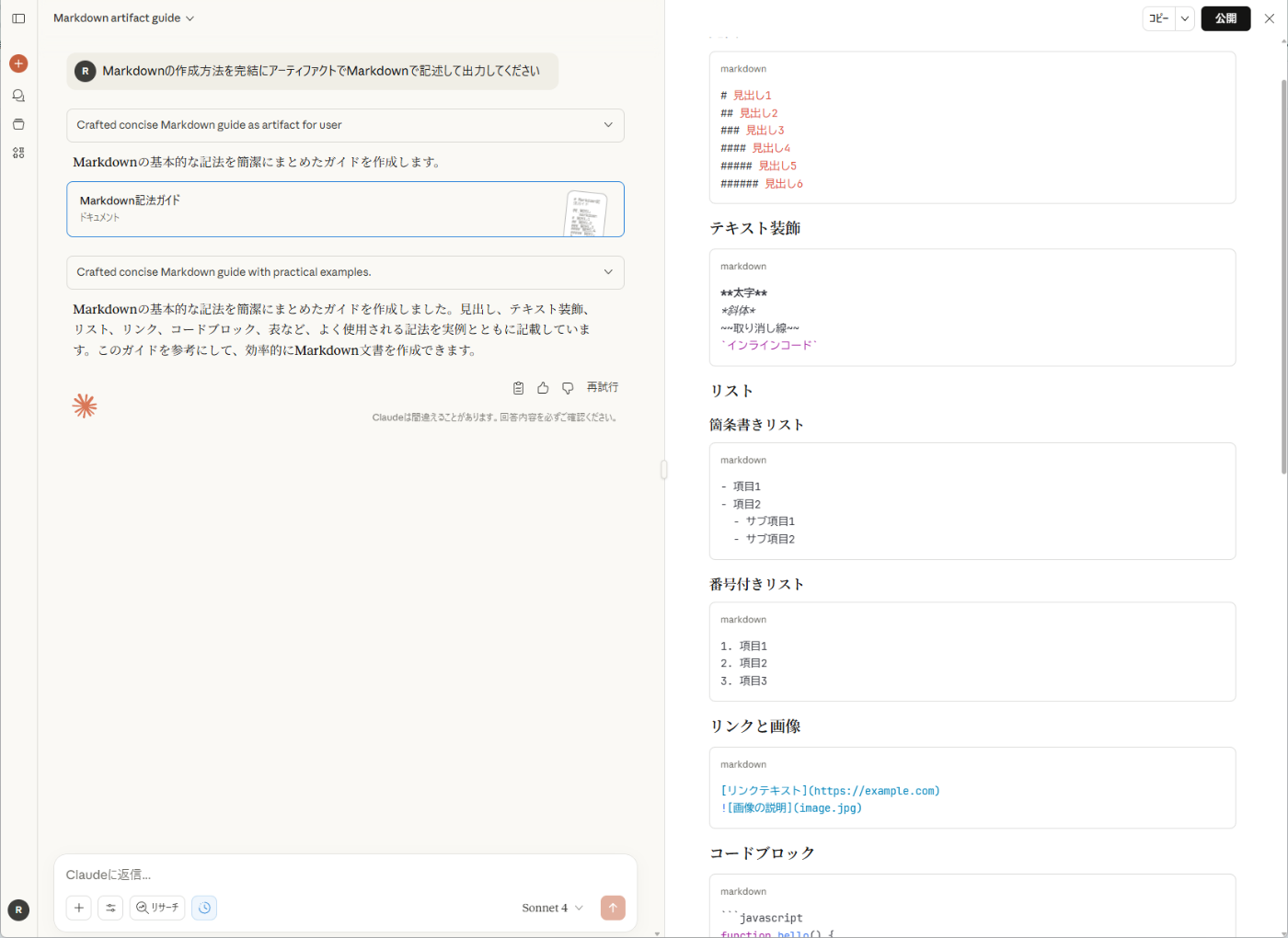Viewport: 1288px width, 938px height.
Task: Open the copy options dropdown arrow
Action: click(1185, 18)
